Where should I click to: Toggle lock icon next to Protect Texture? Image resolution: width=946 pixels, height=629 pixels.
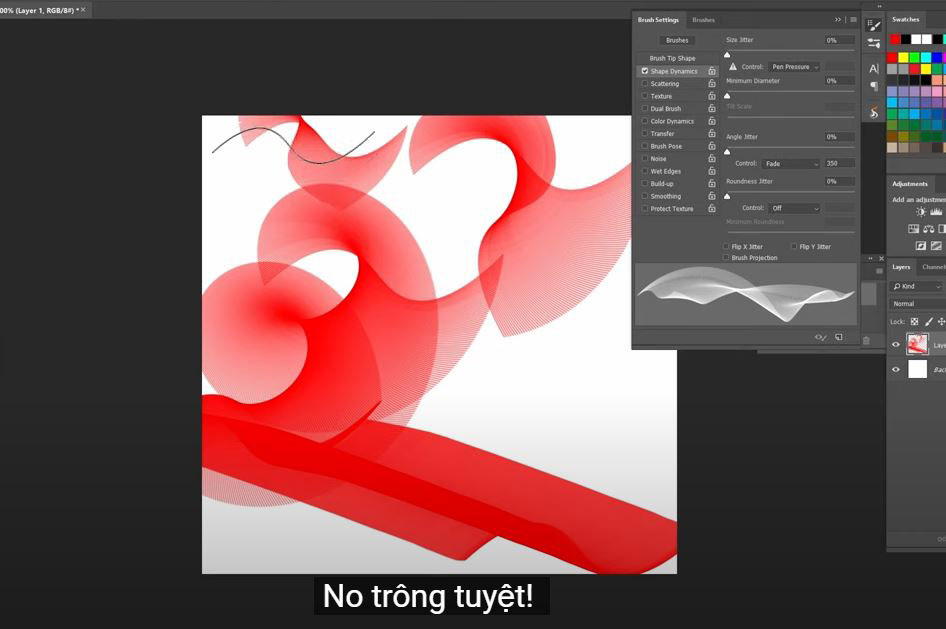click(x=712, y=209)
